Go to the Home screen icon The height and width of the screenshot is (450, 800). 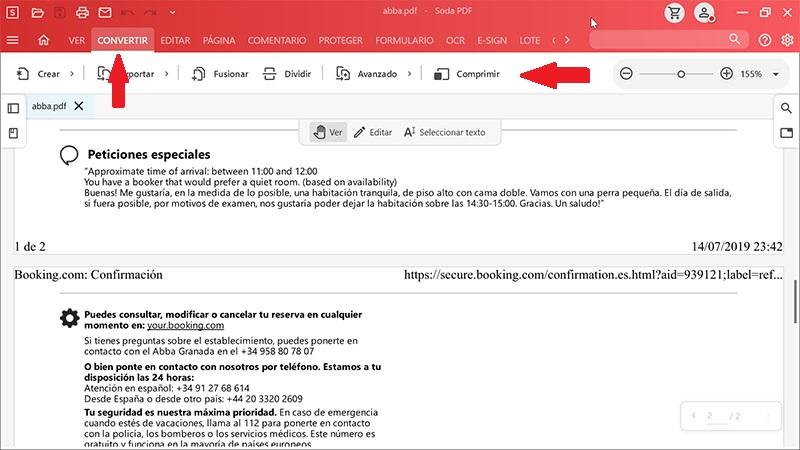click(43, 40)
